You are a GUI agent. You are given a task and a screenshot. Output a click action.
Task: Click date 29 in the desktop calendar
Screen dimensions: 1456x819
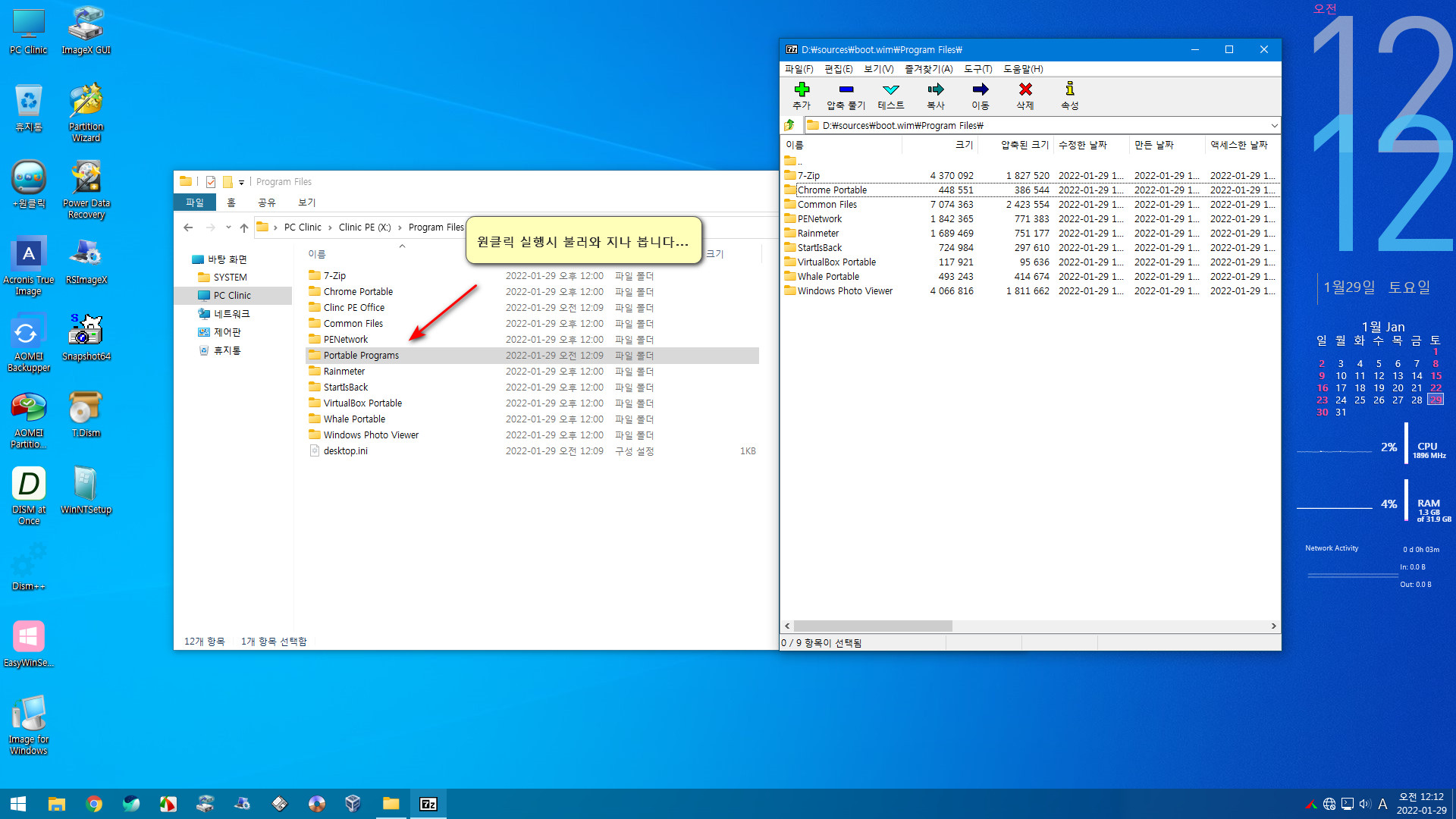(x=1435, y=400)
